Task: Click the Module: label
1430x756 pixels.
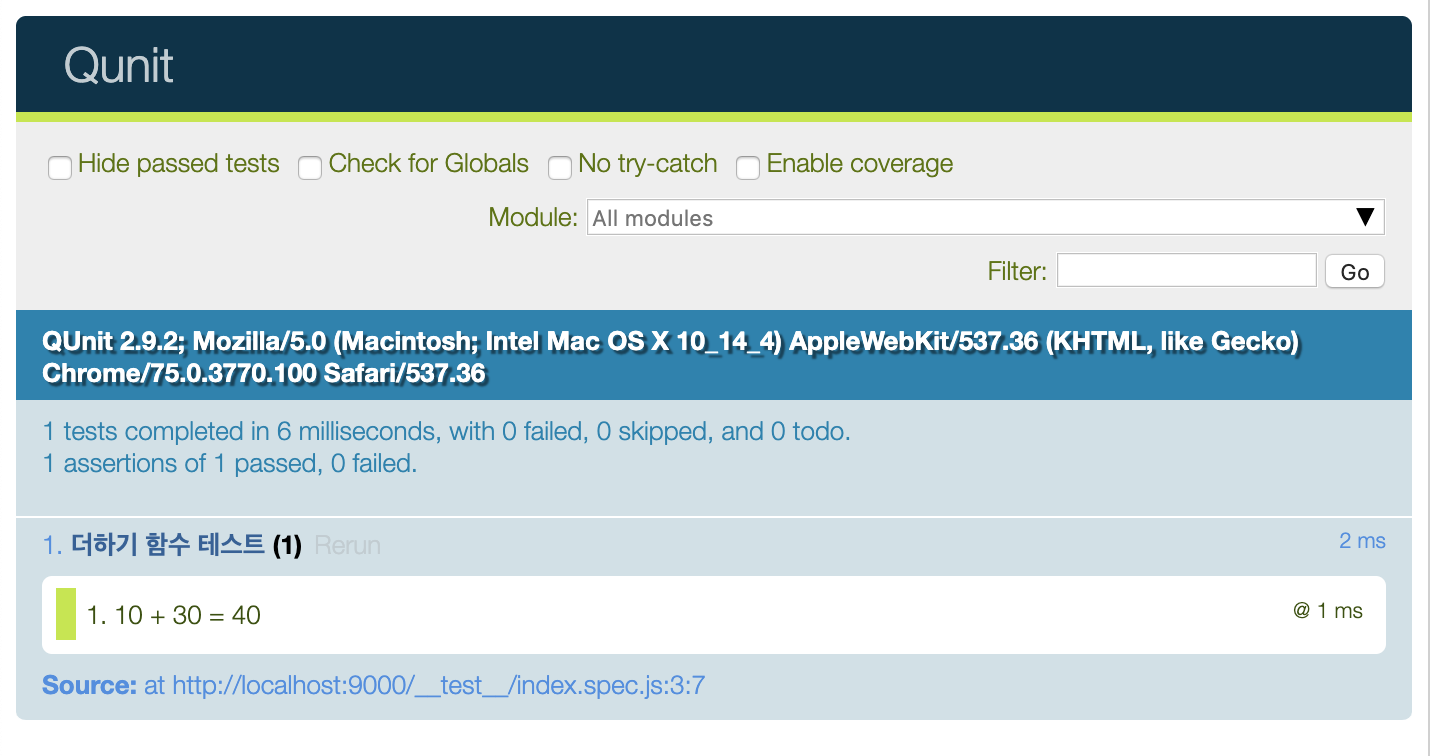Action: coord(533,217)
